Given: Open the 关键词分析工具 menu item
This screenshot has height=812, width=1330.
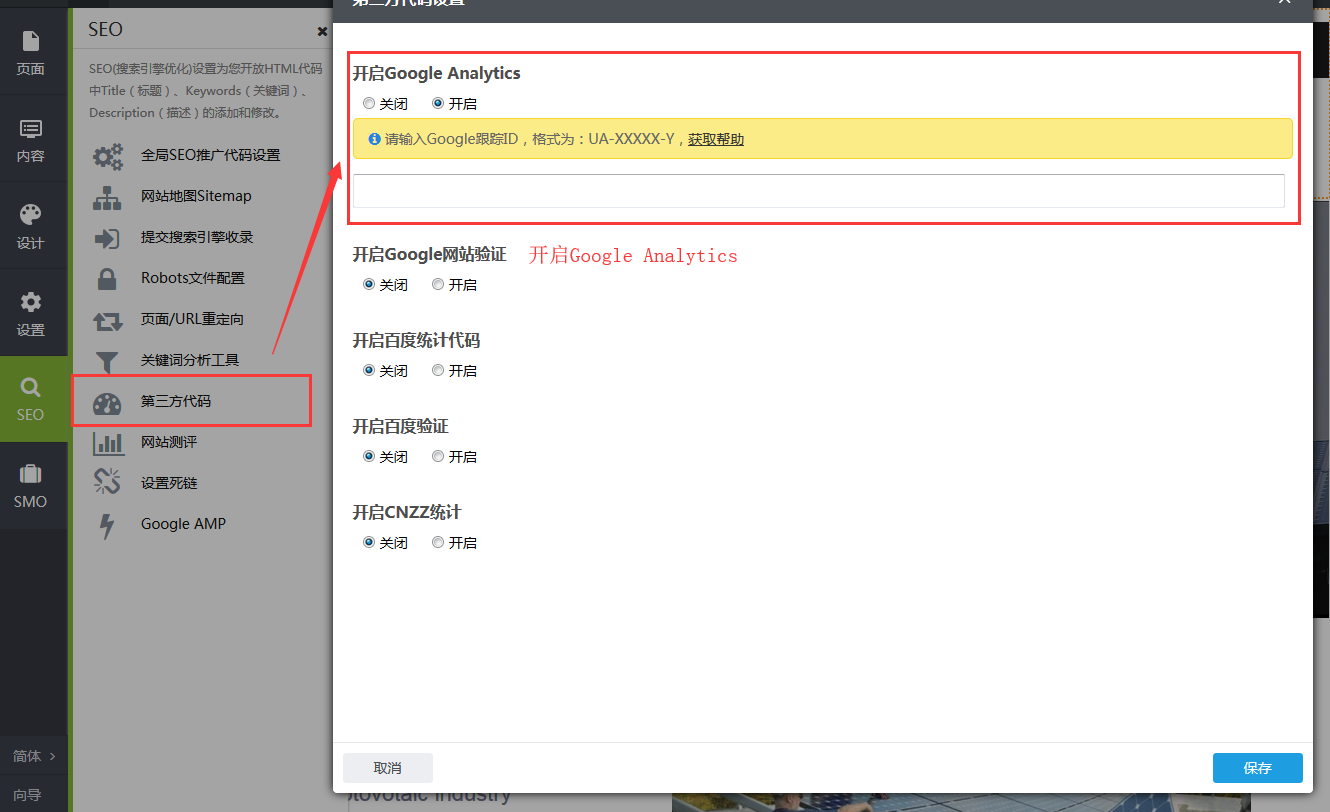Looking at the screenshot, I should (190, 360).
